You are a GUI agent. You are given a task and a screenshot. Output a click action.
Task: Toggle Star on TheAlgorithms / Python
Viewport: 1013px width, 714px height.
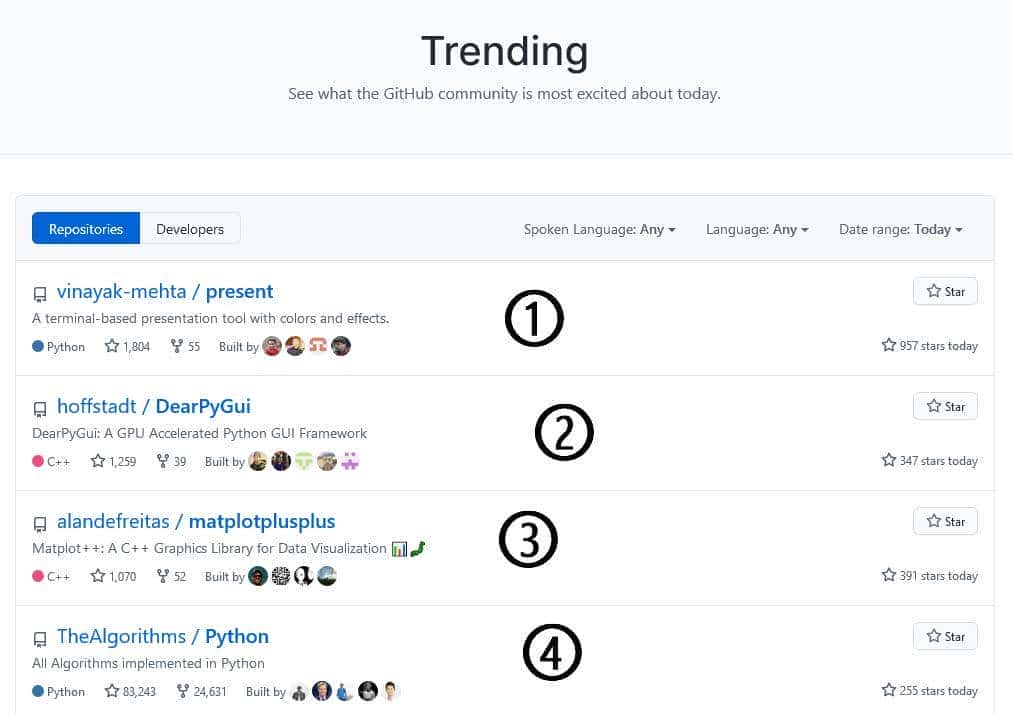(945, 636)
